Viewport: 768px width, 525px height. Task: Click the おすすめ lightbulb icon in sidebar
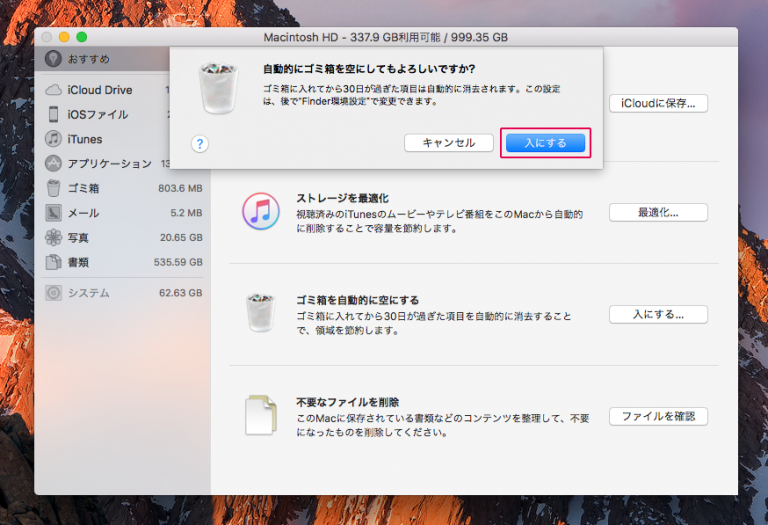tap(53, 59)
